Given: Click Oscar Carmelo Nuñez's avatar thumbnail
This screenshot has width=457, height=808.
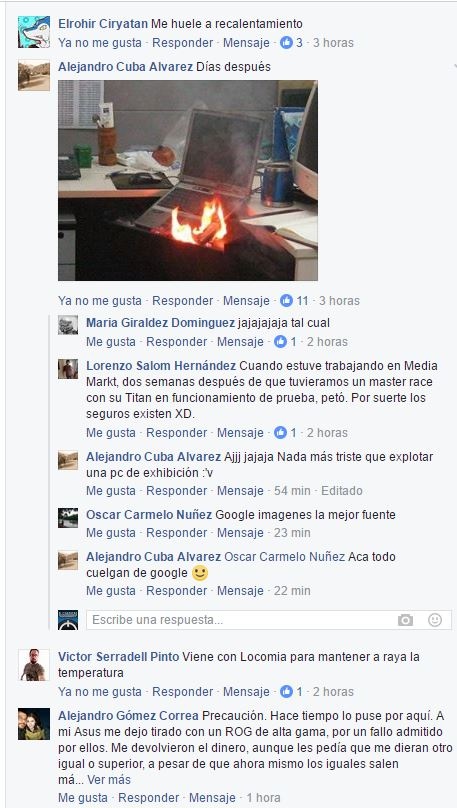Looking at the screenshot, I should [x=68, y=518].
